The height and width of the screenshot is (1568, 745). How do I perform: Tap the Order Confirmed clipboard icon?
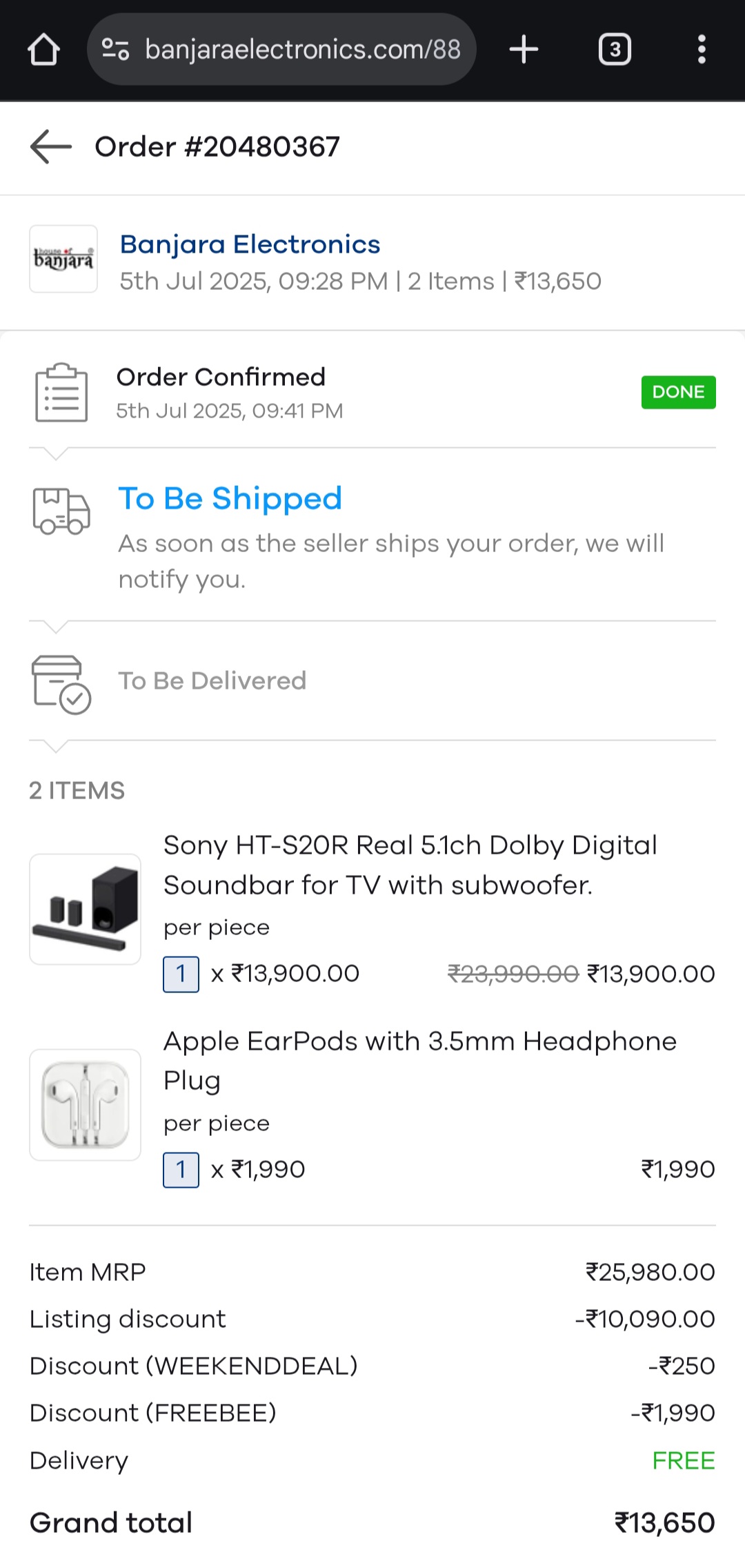click(61, 393)
